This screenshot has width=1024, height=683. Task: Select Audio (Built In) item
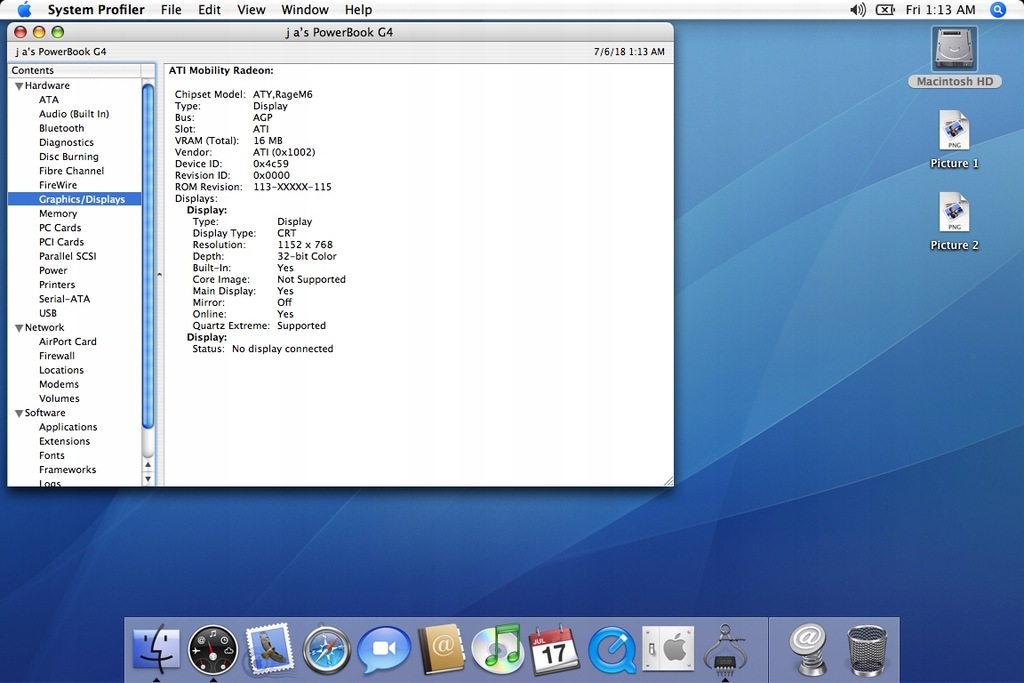click(x=74, y=114)
